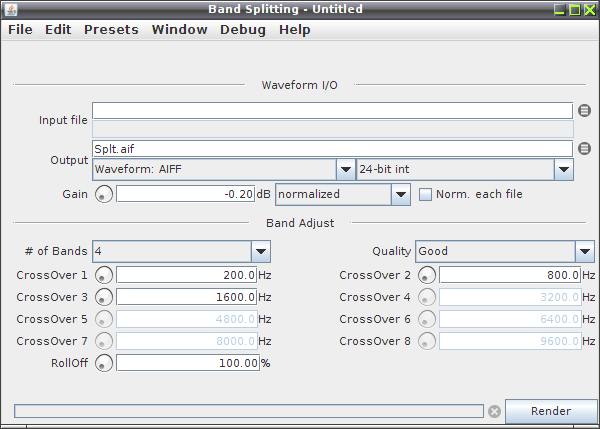Viewport: 600px width, 429px height.
Task: Open the # of Bands dropdown
Action: pyautogui.click(x=181, y=251)
